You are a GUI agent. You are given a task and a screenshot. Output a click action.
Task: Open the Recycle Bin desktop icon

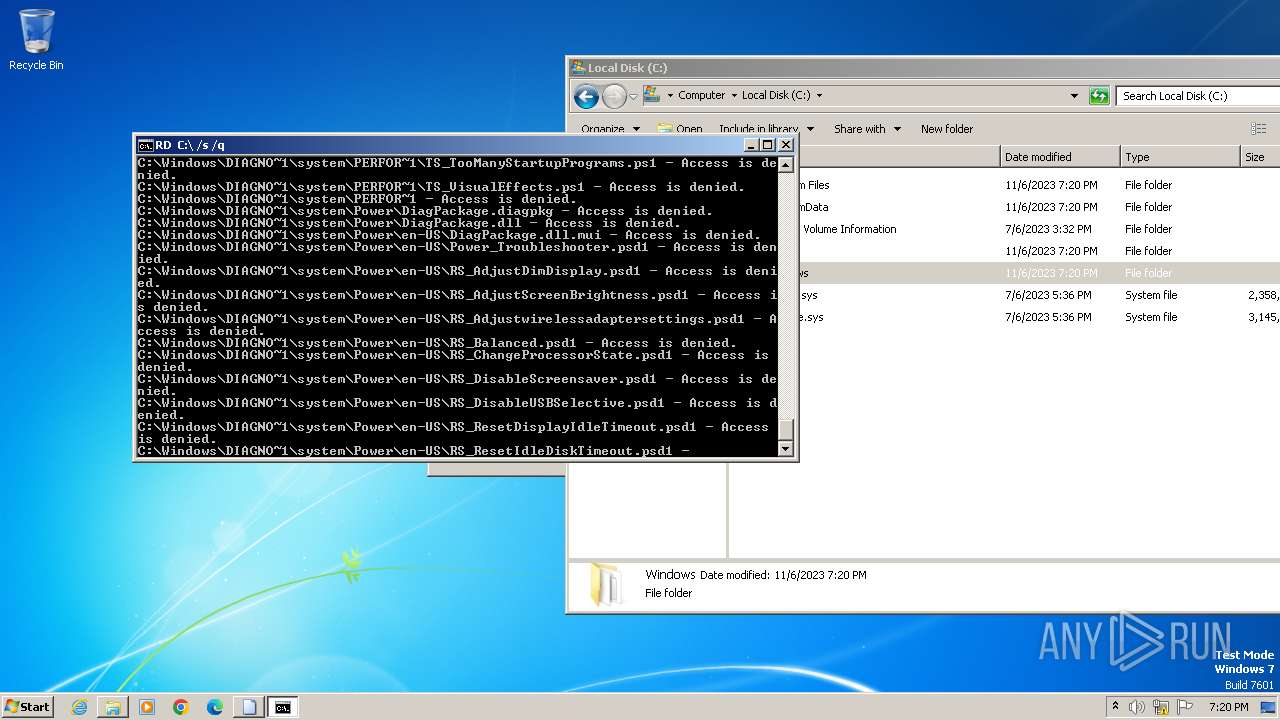click(36, 40)
